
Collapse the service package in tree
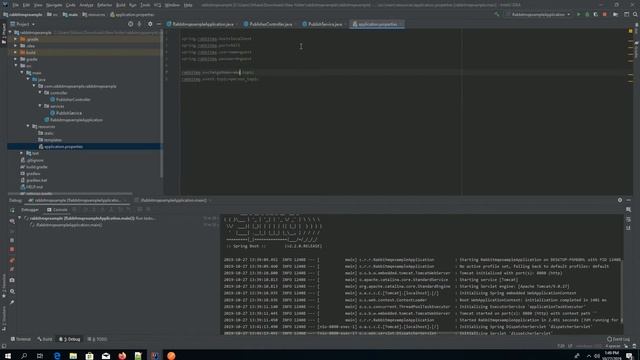[40, 106]
